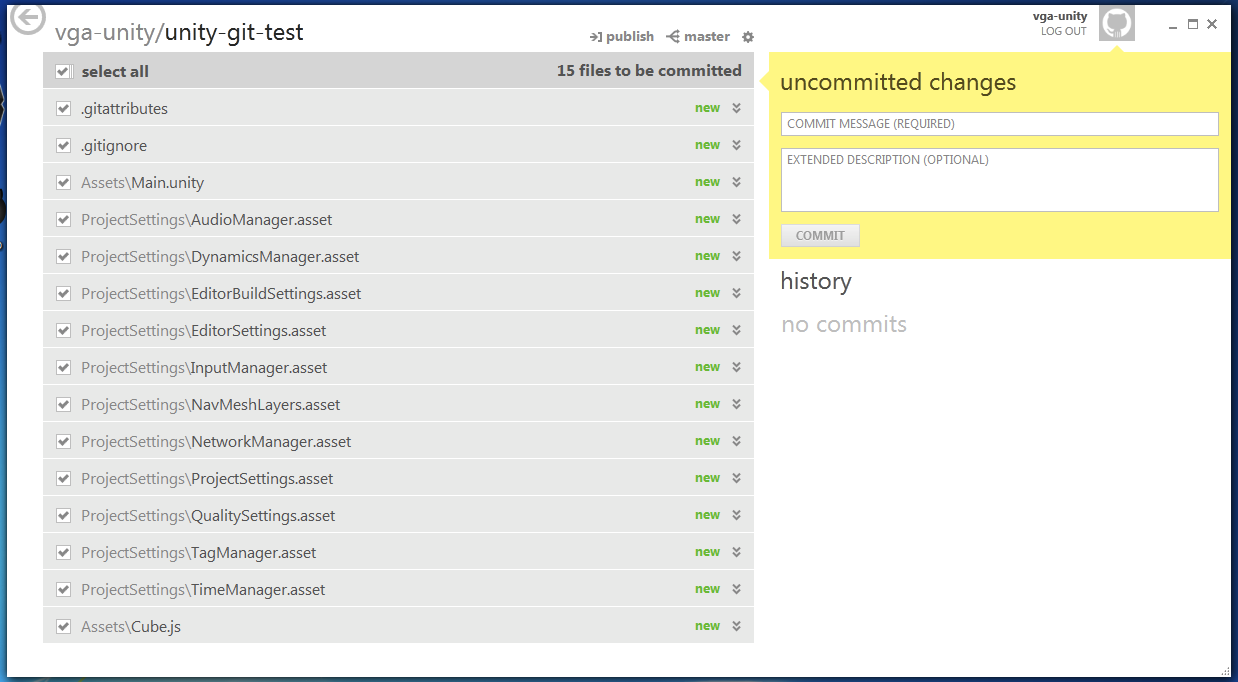
Task: Open the repository settings gear
Action: (748, 37)
